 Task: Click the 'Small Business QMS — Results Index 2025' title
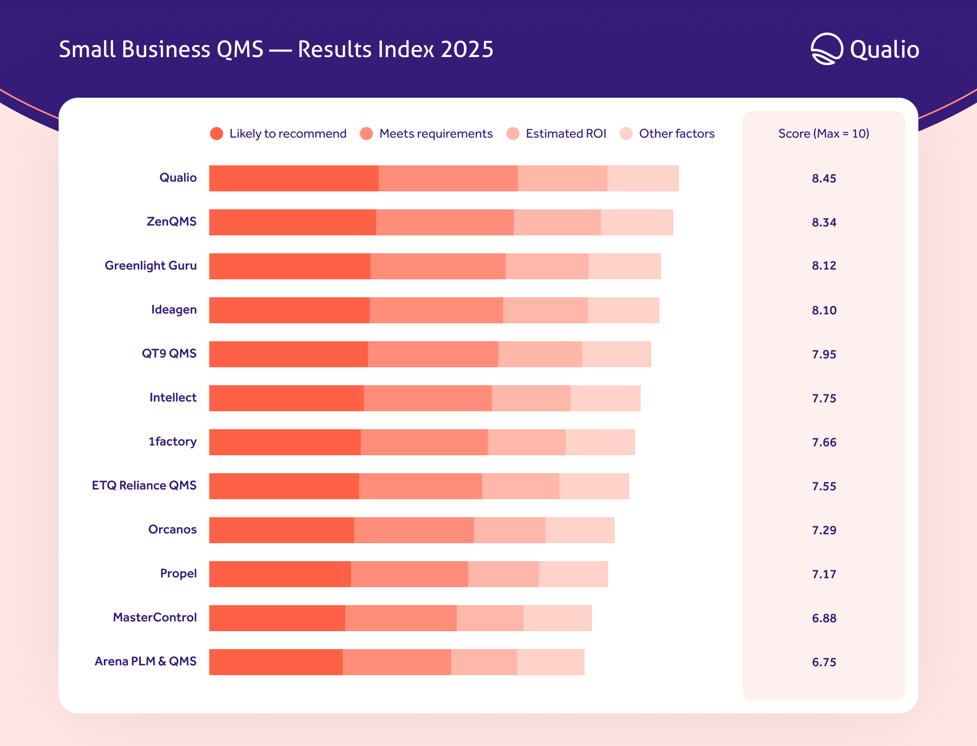(x=276, y=49)
